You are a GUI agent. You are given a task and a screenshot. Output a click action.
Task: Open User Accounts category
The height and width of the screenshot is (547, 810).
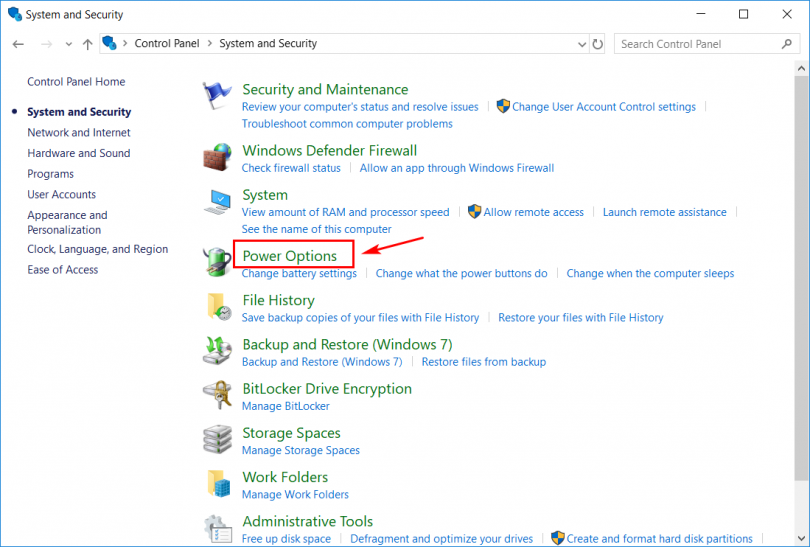(x=61, y=195)
